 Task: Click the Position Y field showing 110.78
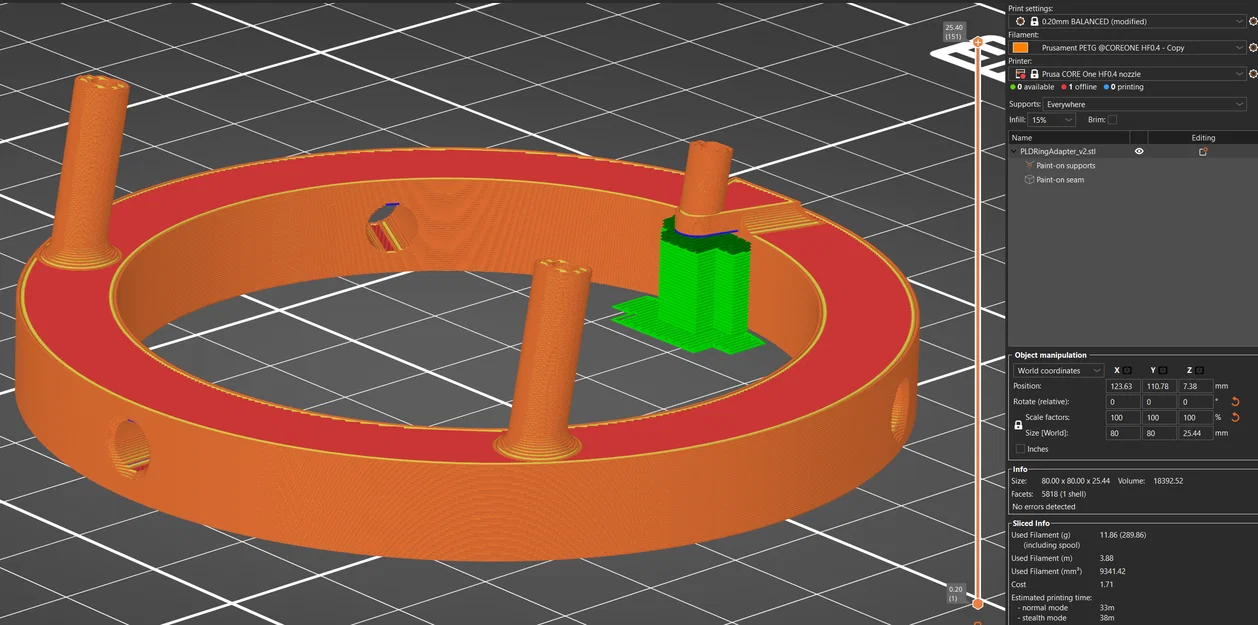pyautogui.click(x=1160, y=386)
